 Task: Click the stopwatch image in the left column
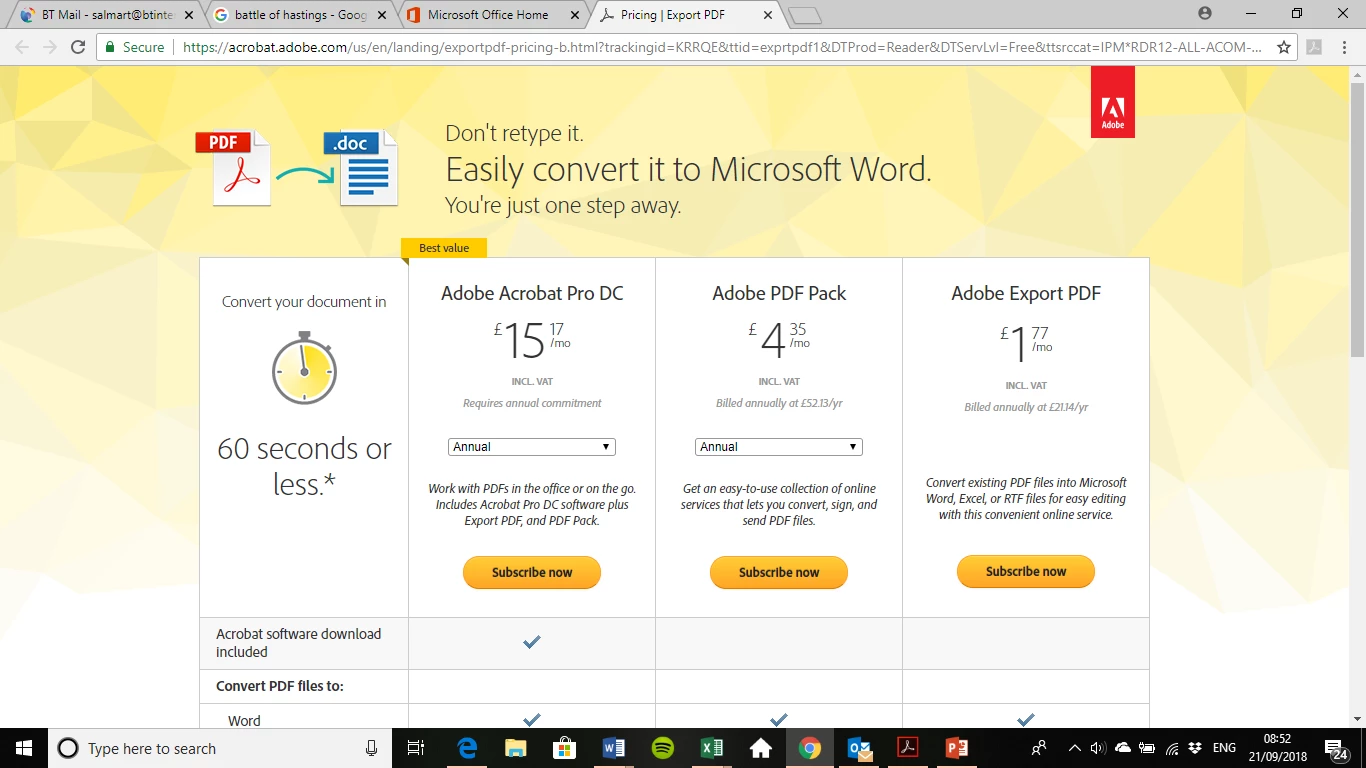304,367
